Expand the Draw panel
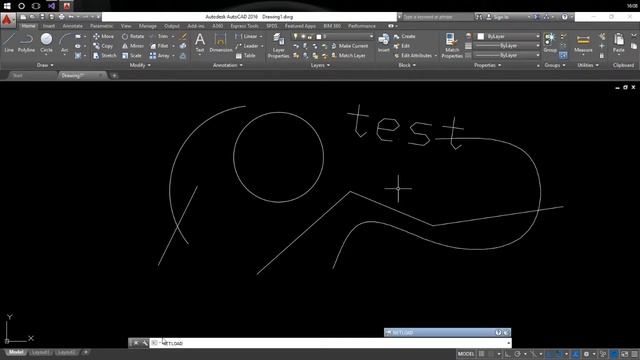Screen dimensions: 640x360 click(45, 65)
